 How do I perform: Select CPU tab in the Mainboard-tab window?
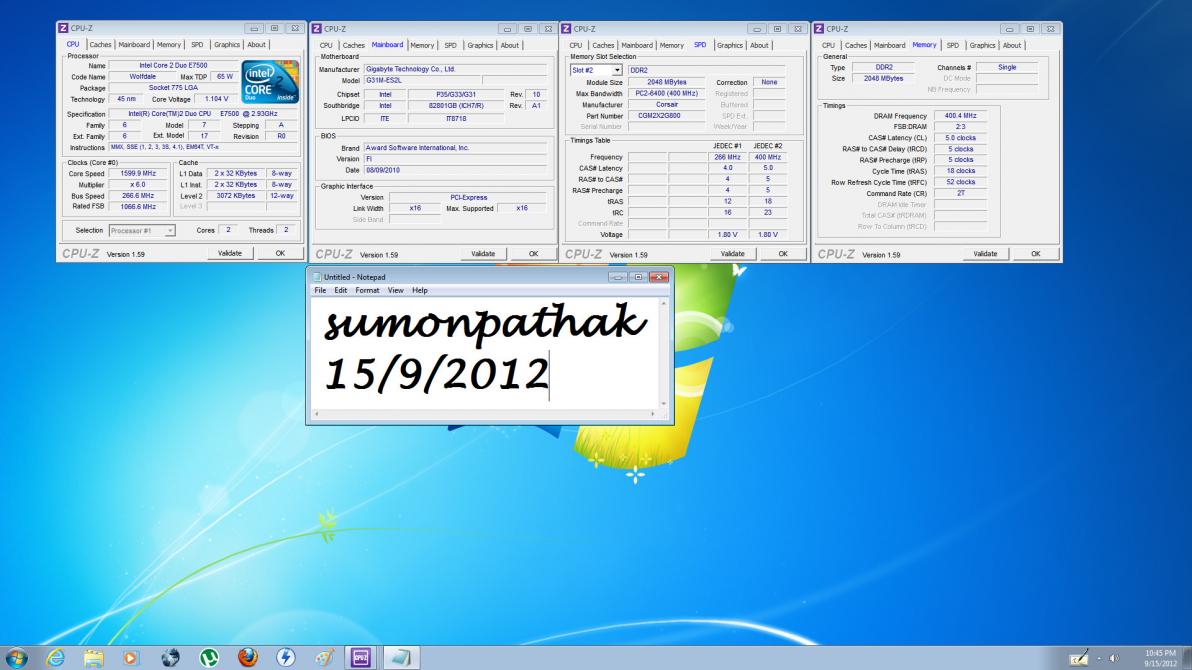(326, 46)
